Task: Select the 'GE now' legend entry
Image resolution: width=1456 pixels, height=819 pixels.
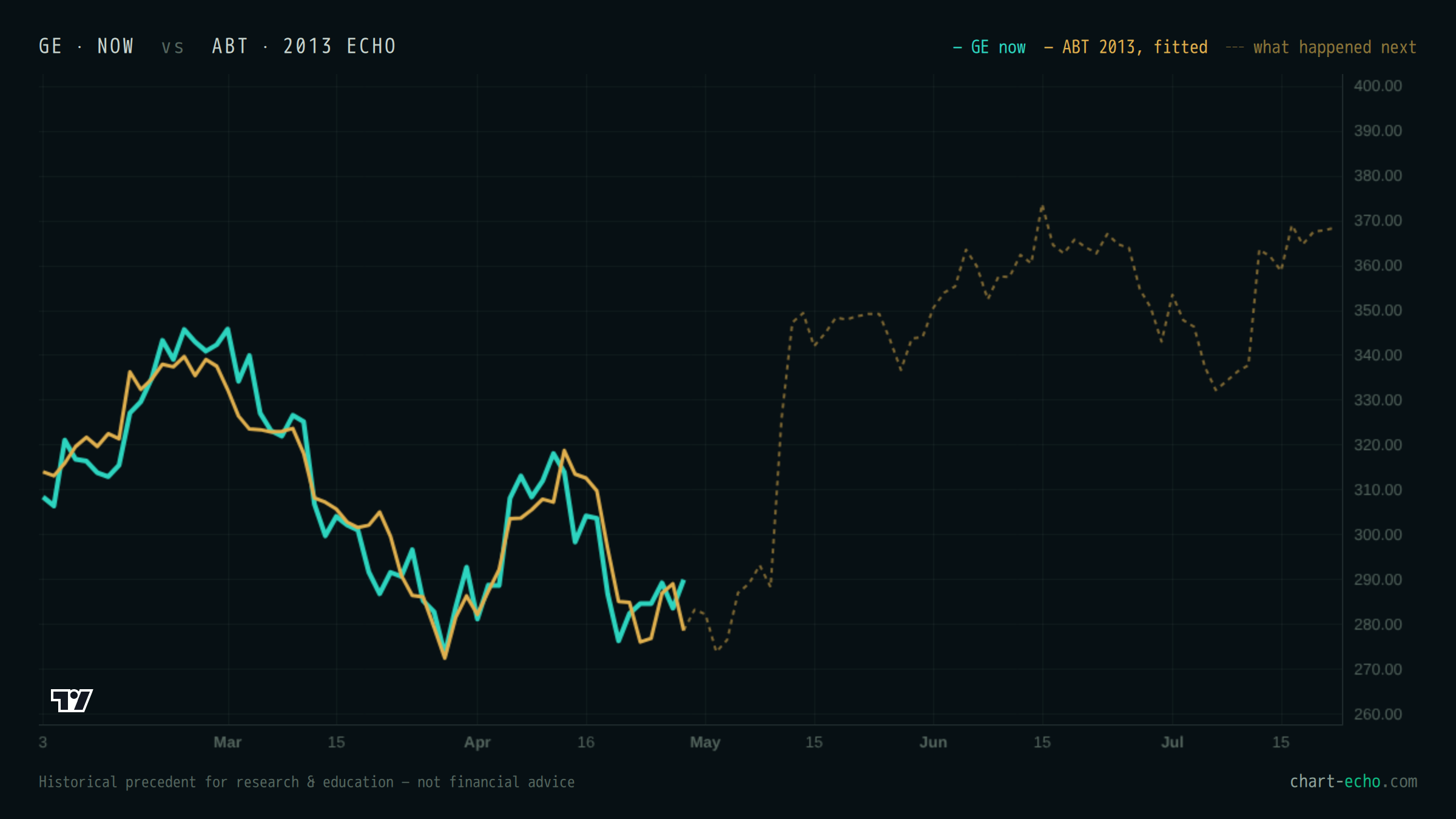Action: click(x=989, y=47)
